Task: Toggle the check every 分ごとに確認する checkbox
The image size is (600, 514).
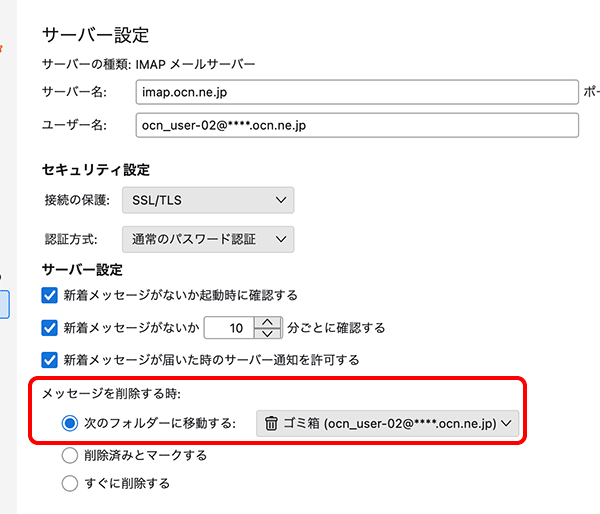Action: [50, 327]
